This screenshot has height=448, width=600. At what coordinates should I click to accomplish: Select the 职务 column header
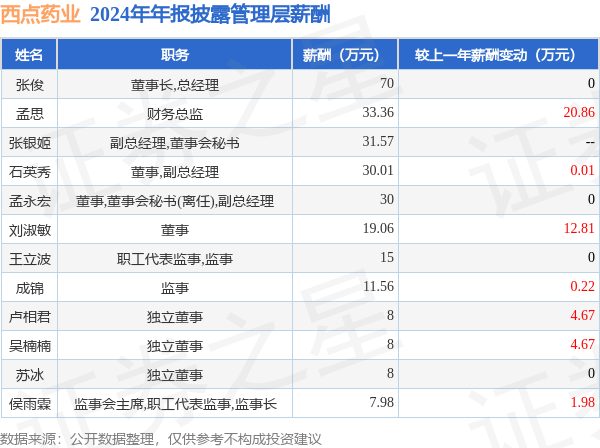[x=175, y=55]
